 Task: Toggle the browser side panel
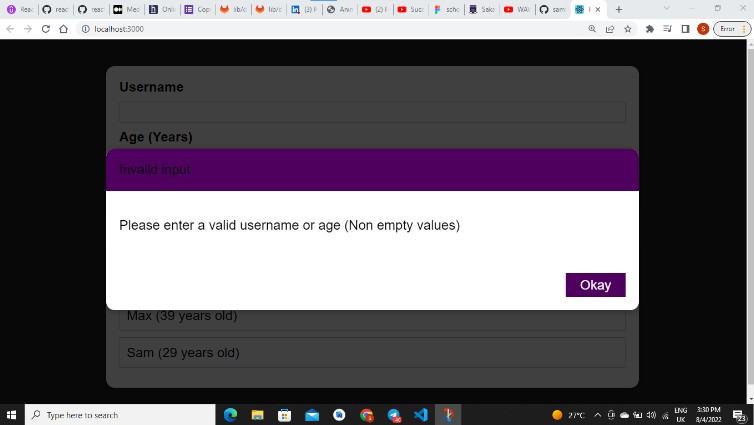pyautogui.click(x=685, y=29)
